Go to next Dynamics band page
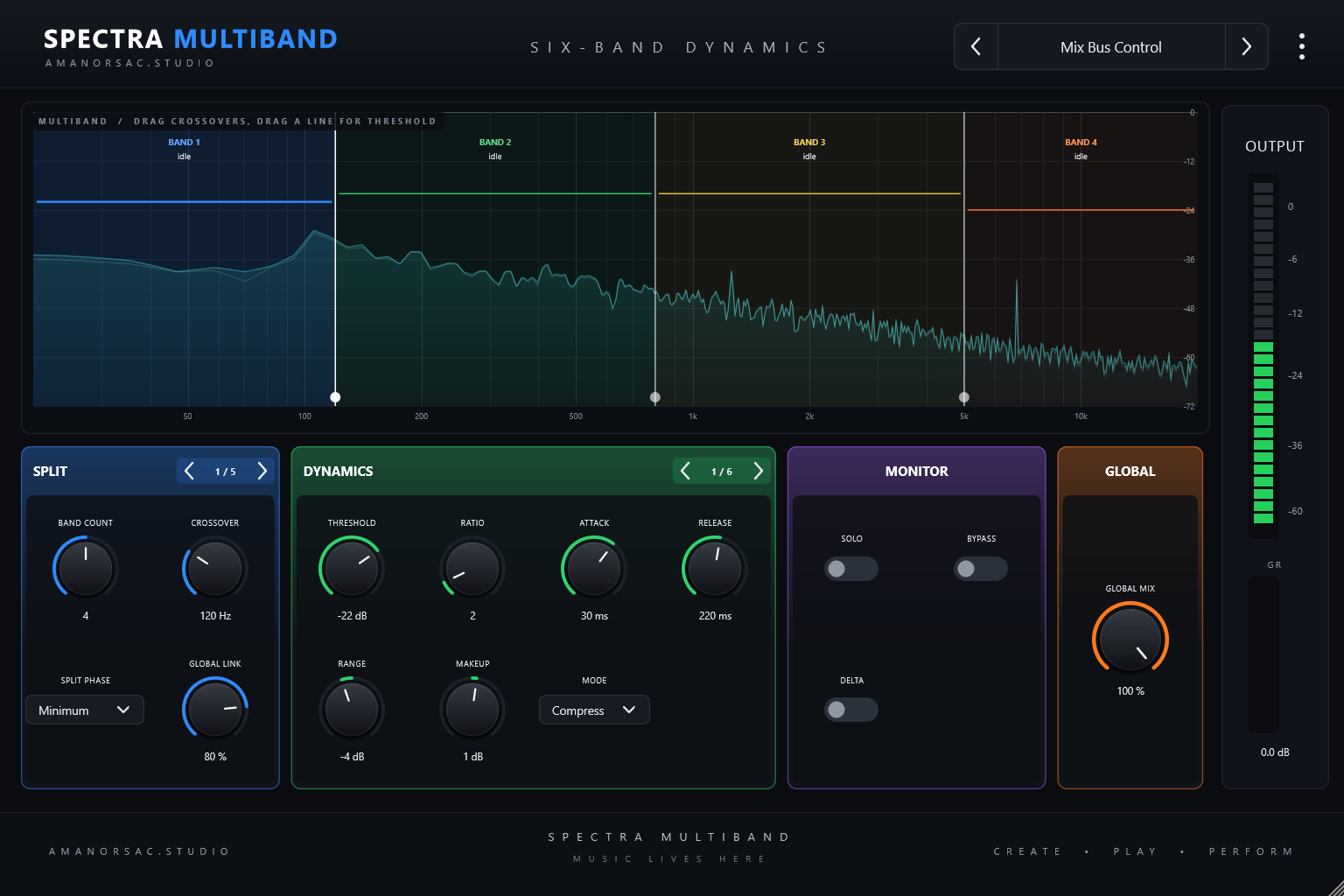Viewport: 1344px width, 896px height. pos(758,471)
